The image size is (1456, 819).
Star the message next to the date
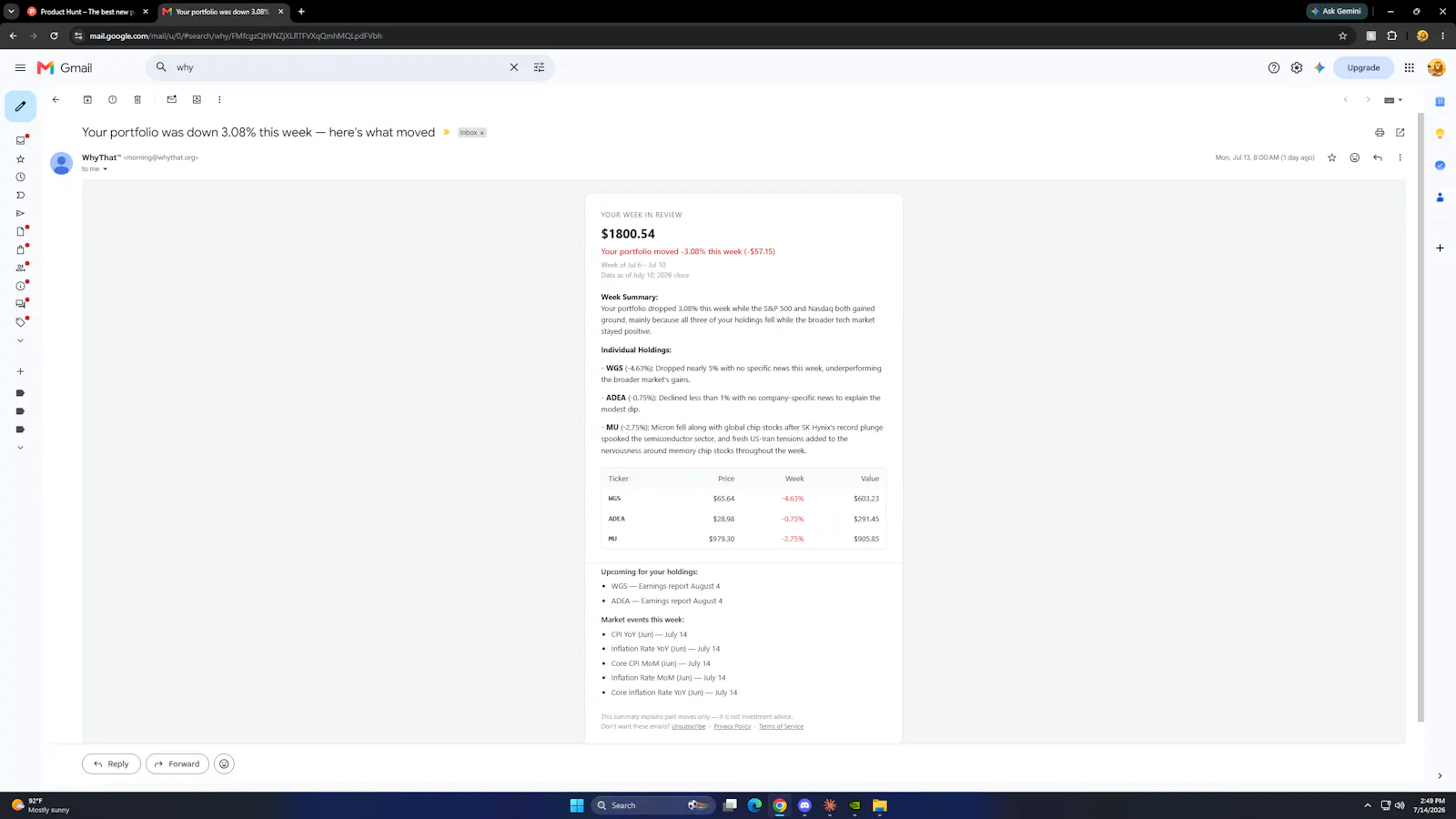click(1331, 157)
